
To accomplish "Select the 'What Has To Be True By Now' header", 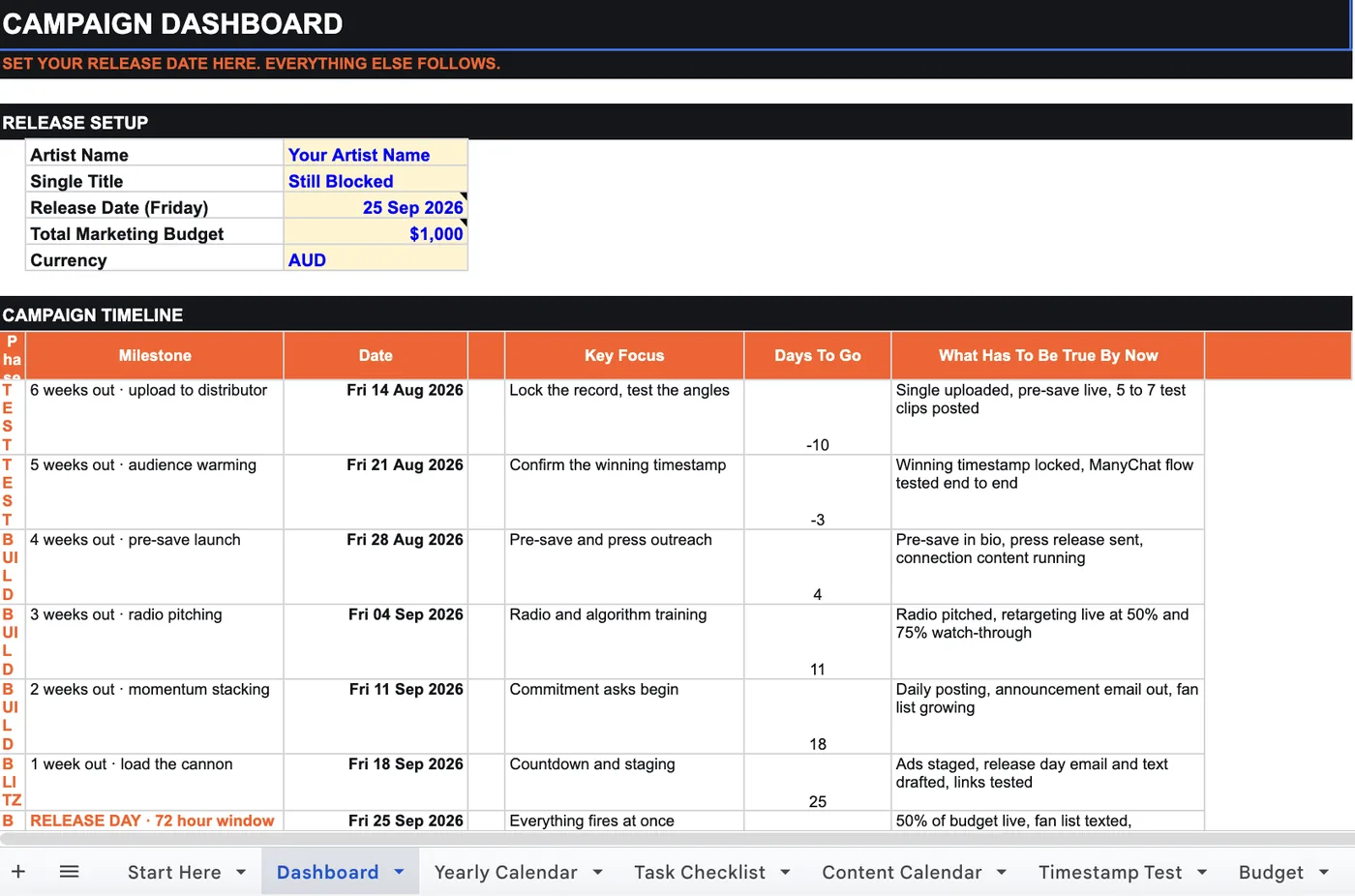I will 1048,355.
